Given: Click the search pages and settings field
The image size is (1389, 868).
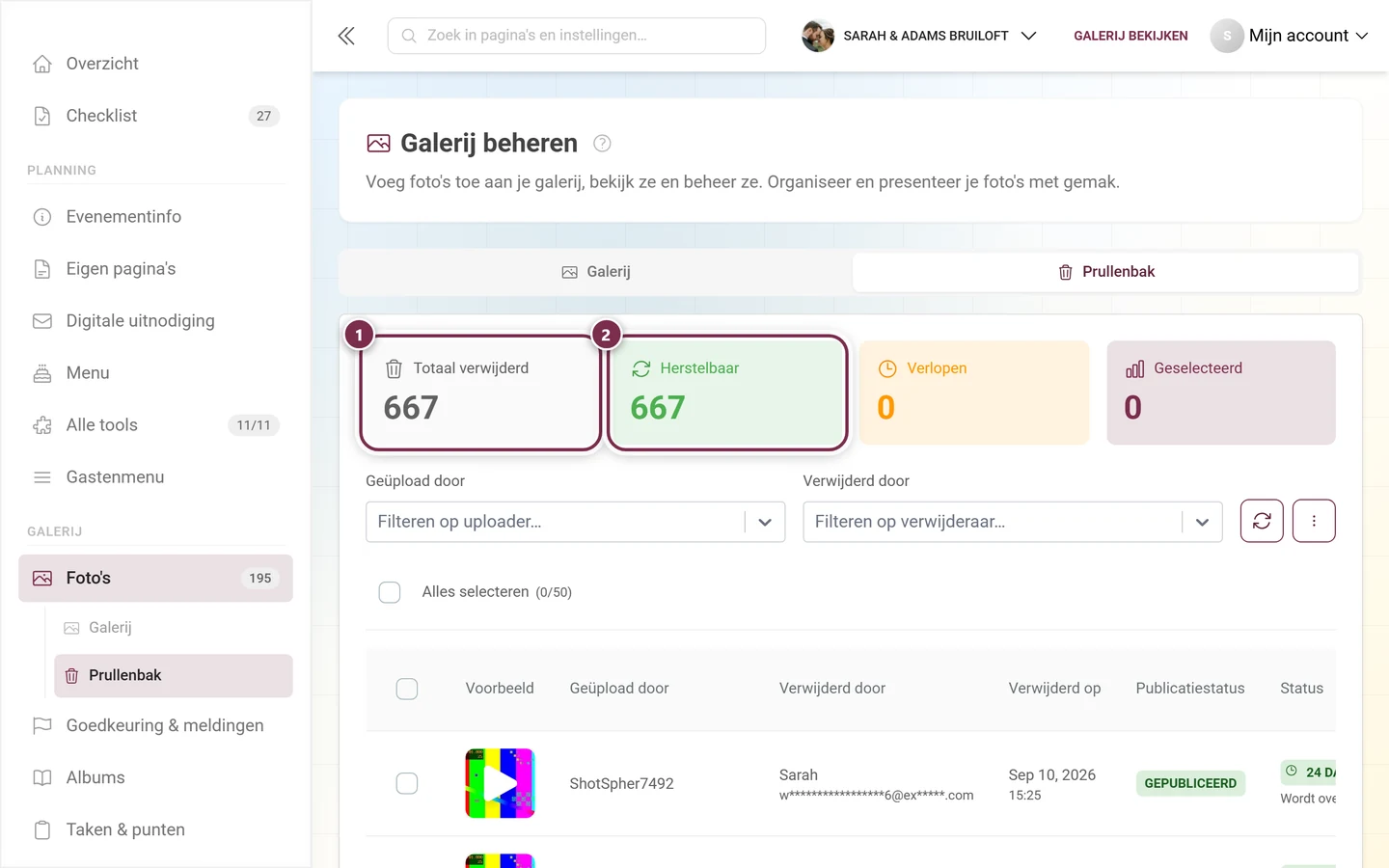Looking at the screenshot, I should point(577,36).
